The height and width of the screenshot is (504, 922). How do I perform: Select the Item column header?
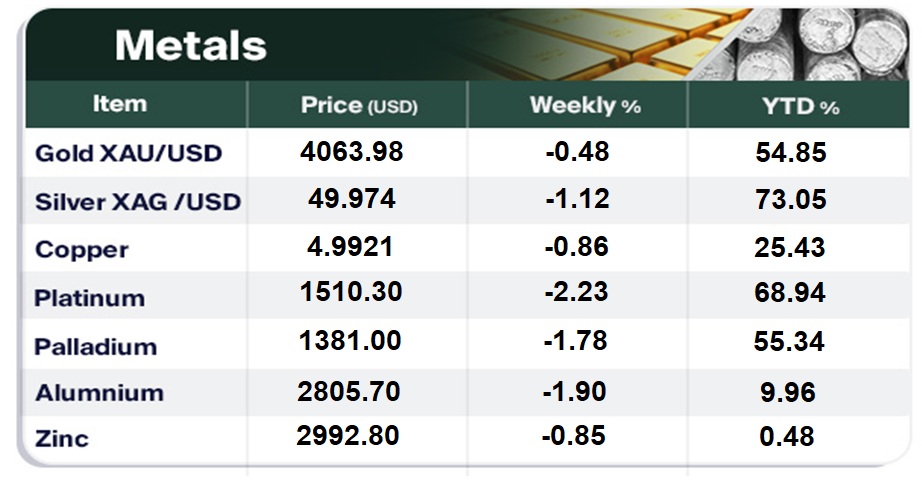point(120,104)
